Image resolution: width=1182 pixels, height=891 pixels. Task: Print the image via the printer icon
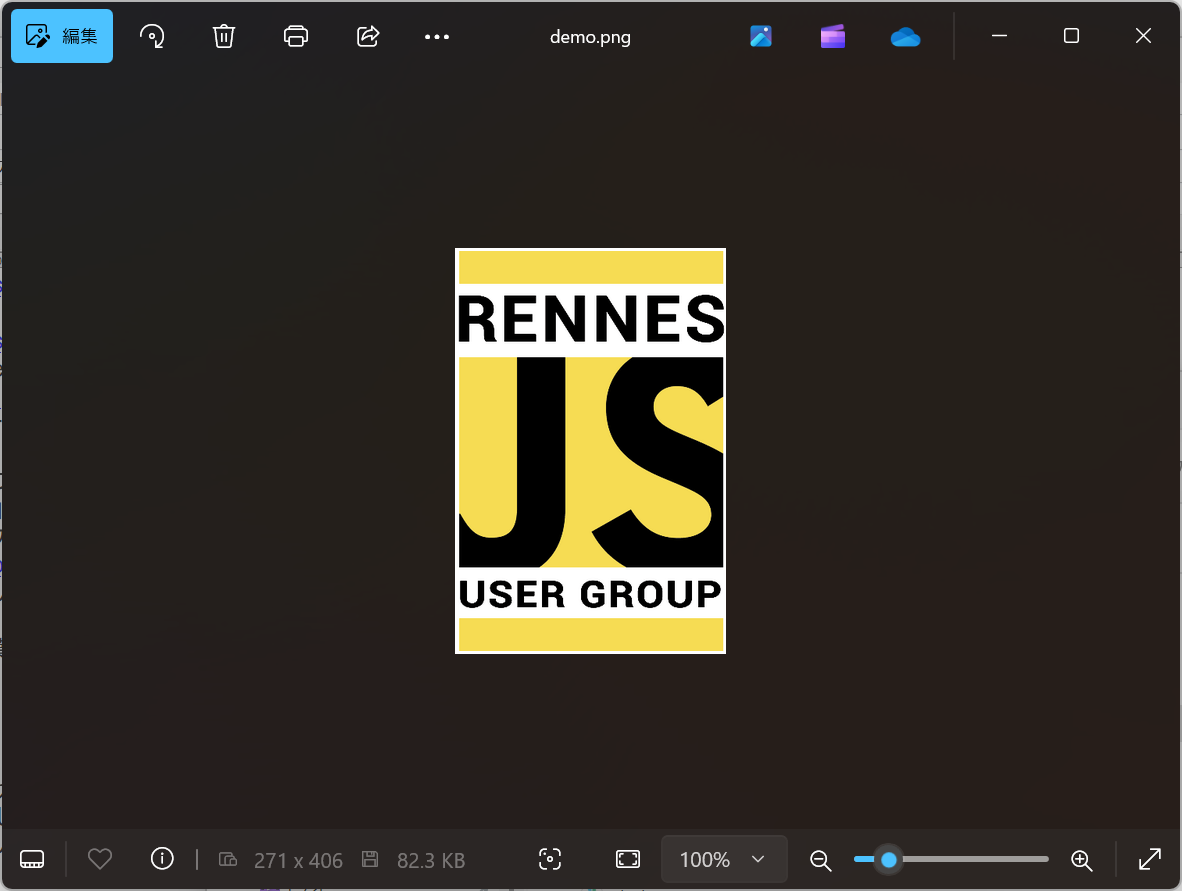pyautogui.click(x=295, y=36)
